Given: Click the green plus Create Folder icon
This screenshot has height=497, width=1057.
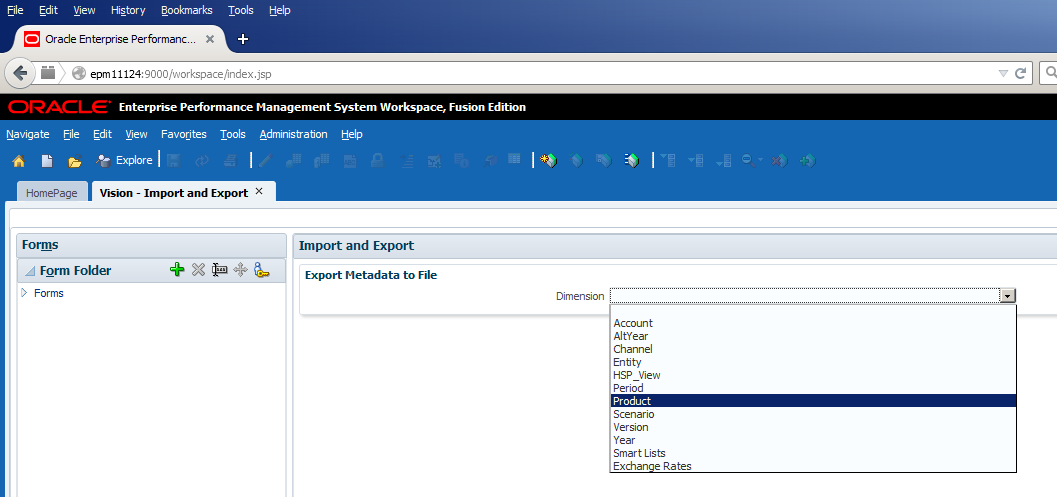Looking at the screenshot, I should pyautogui.click(x=177, y=270).
